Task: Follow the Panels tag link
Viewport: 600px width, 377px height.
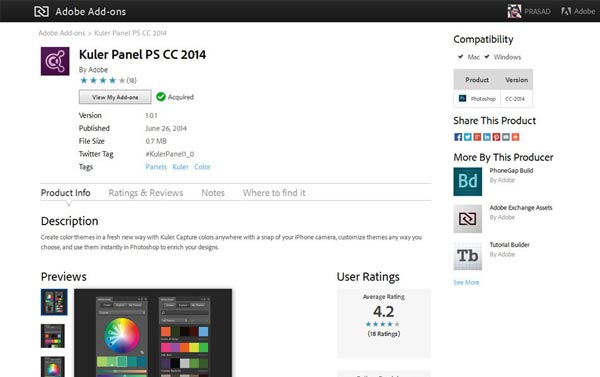Action: (156, 167)
